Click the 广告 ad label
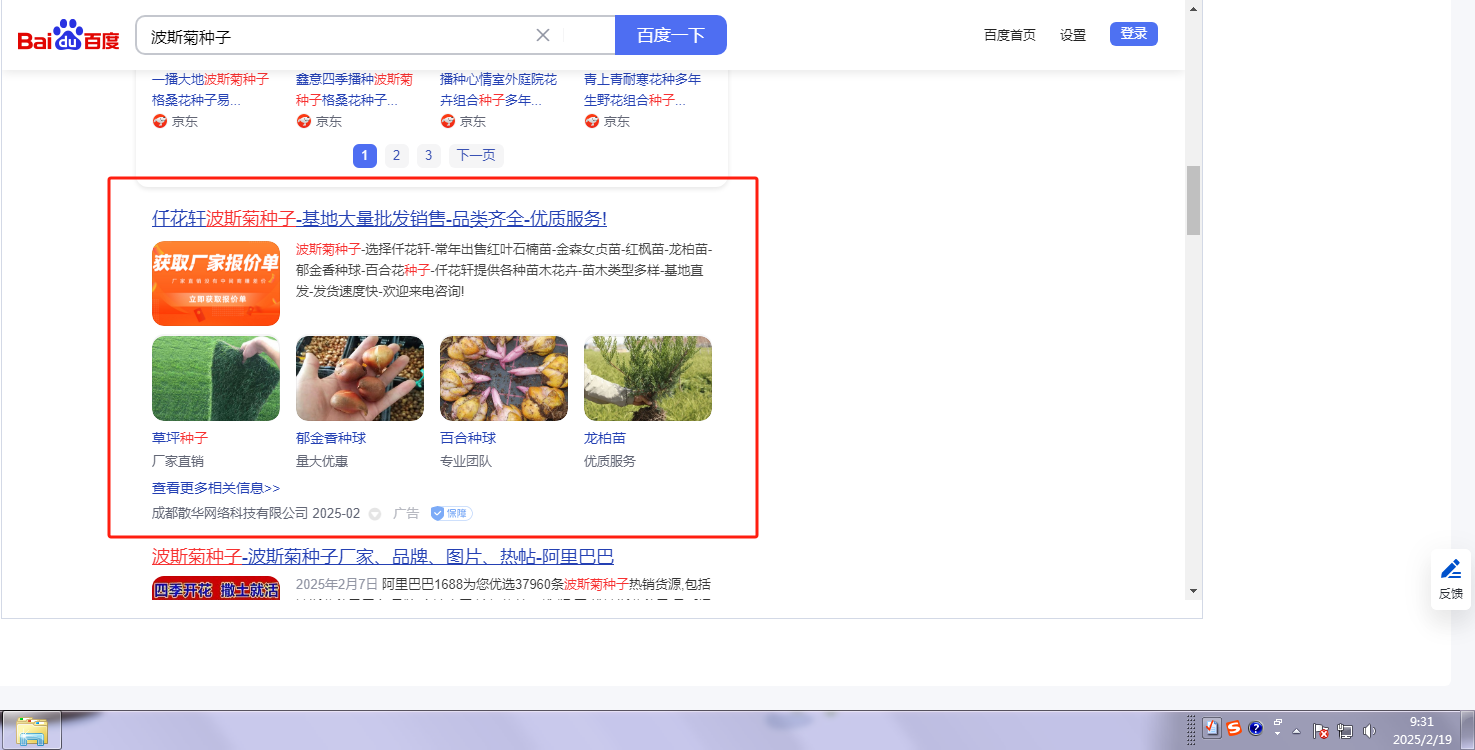1475x750 pixels. tap(406, 513)
